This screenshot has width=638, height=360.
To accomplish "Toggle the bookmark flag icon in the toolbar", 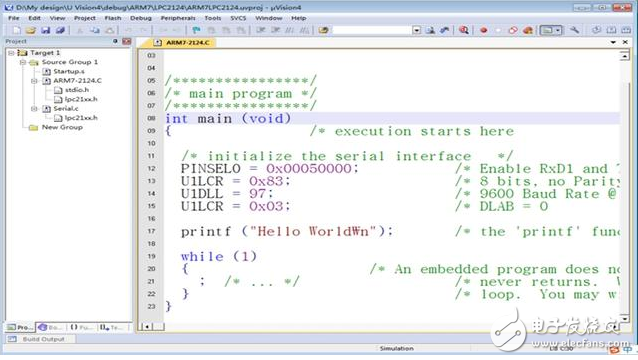I will [x=196, y=30].
